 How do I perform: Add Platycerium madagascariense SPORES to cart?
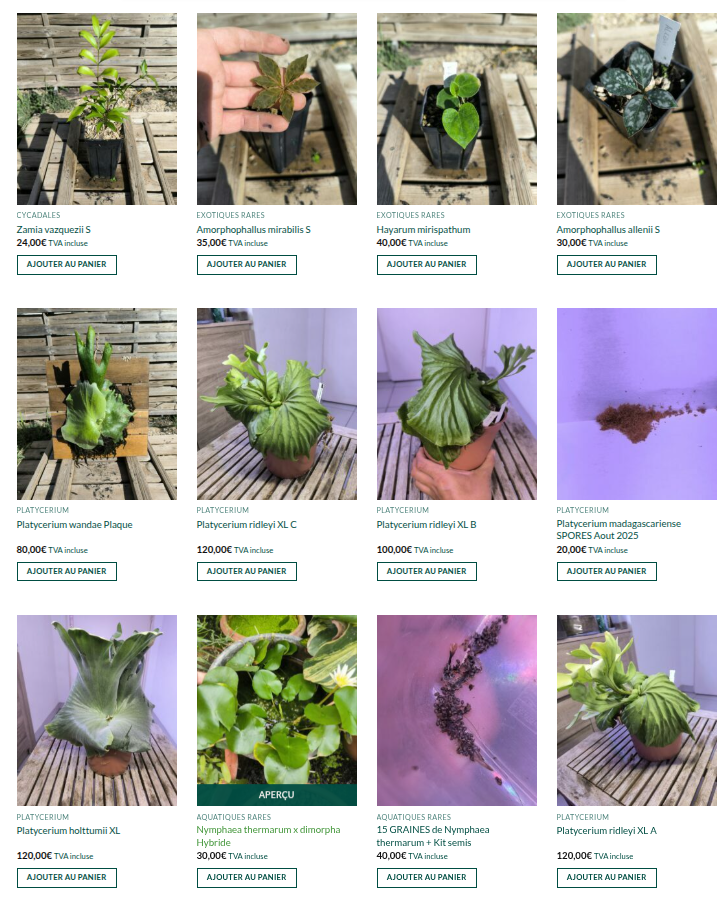tap(606, 571)
